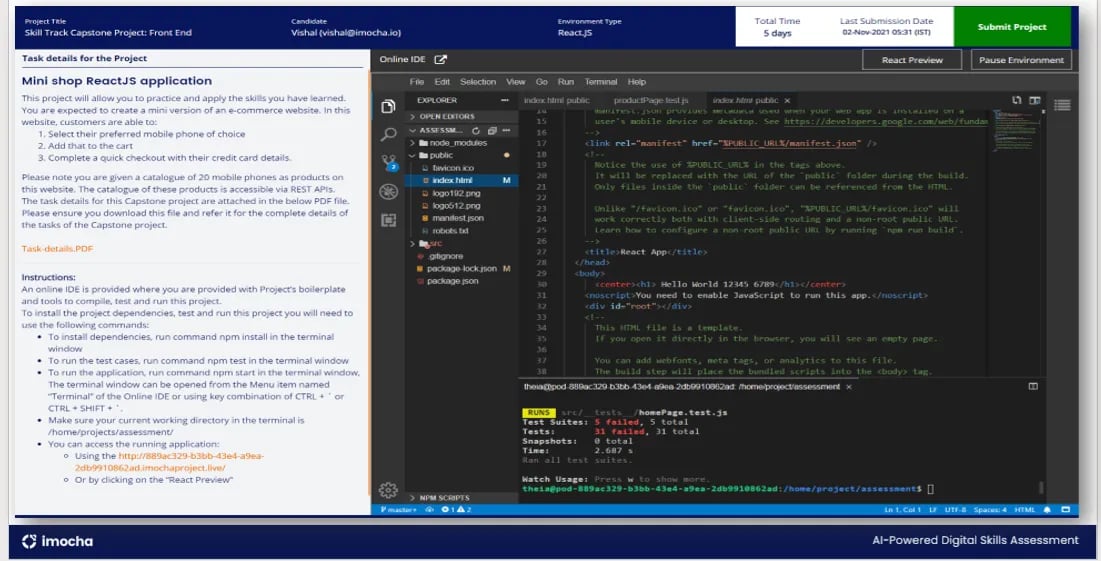Screen dimensions: 1101x561
Task: Open Source Control icon with badge
Action: (x=388, y=163)
